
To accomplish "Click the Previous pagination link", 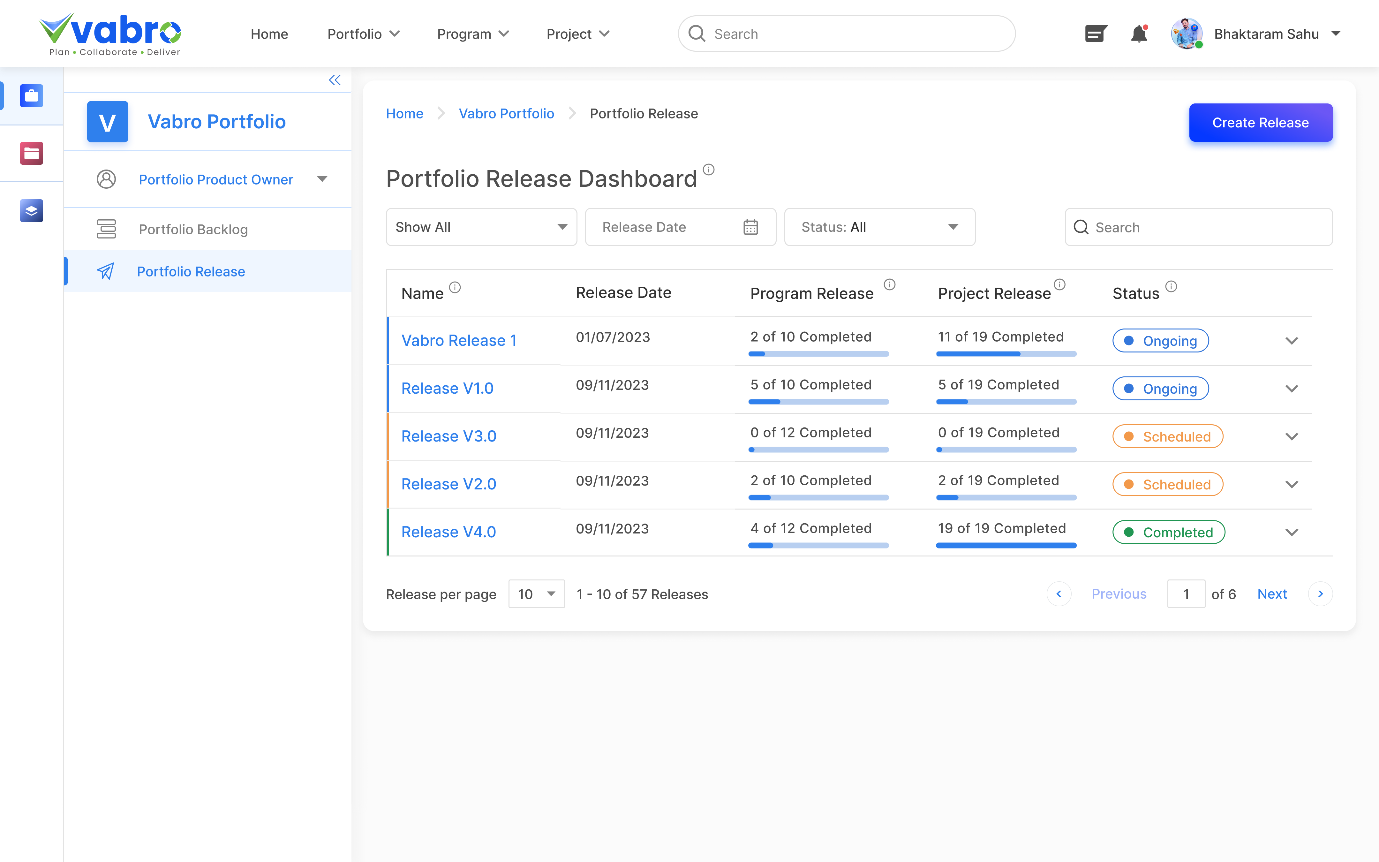I will [1119, 594].
